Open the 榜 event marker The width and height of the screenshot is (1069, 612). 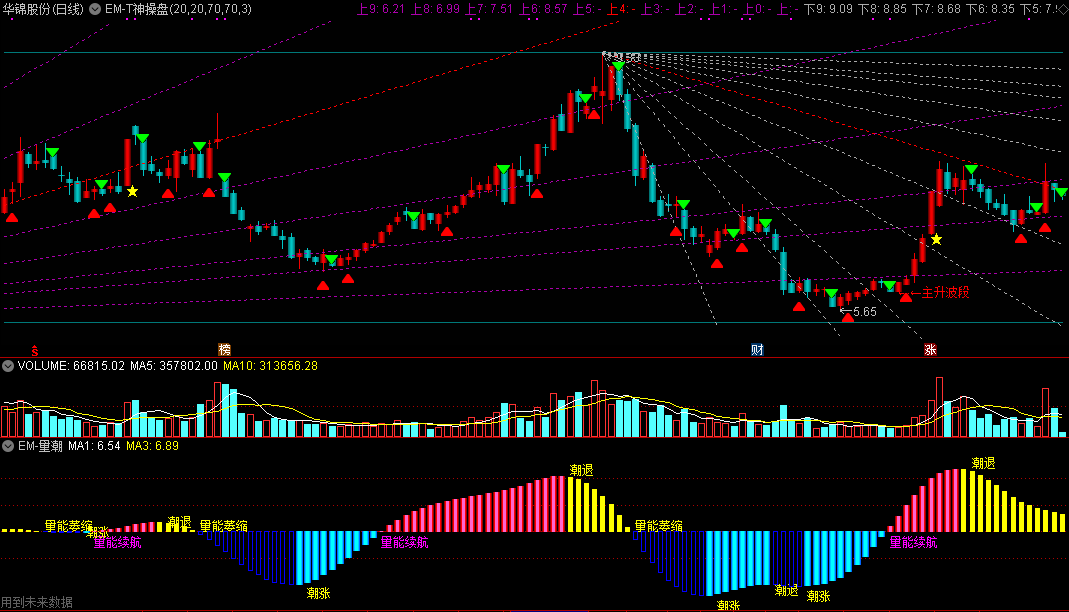click(224, 350)
